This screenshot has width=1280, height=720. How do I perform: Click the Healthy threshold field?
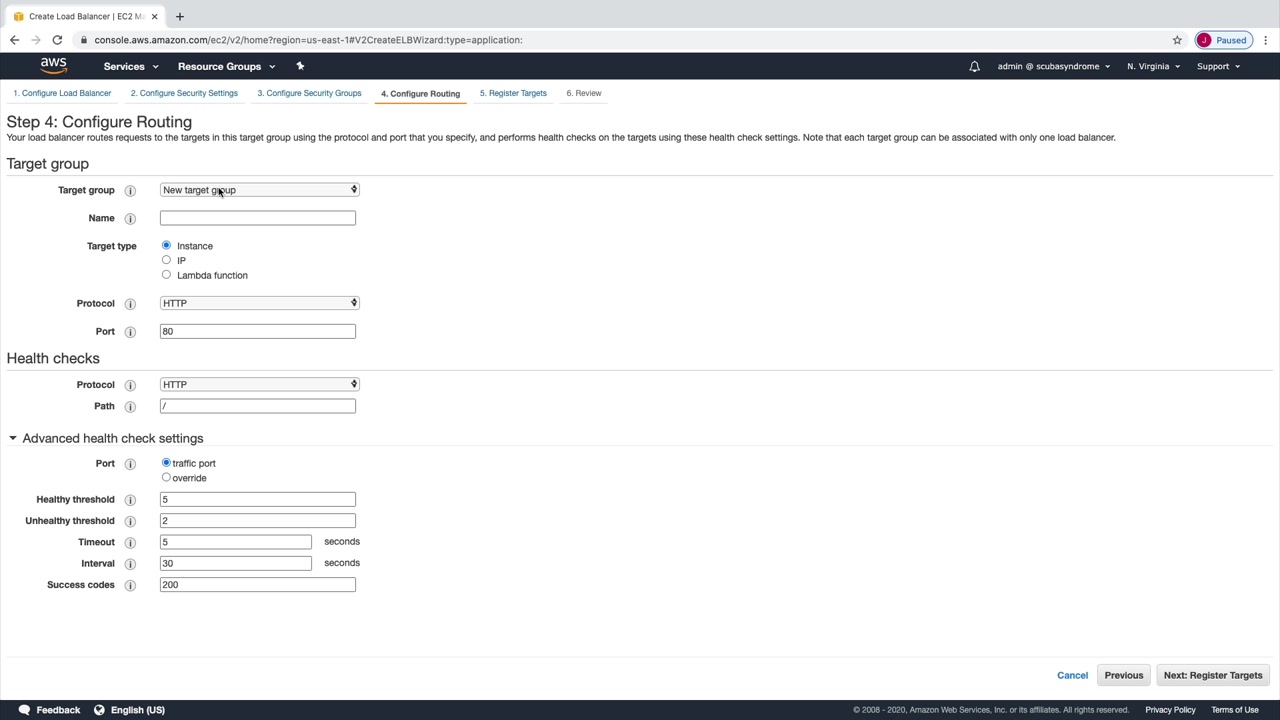click(x=258, y=499)
